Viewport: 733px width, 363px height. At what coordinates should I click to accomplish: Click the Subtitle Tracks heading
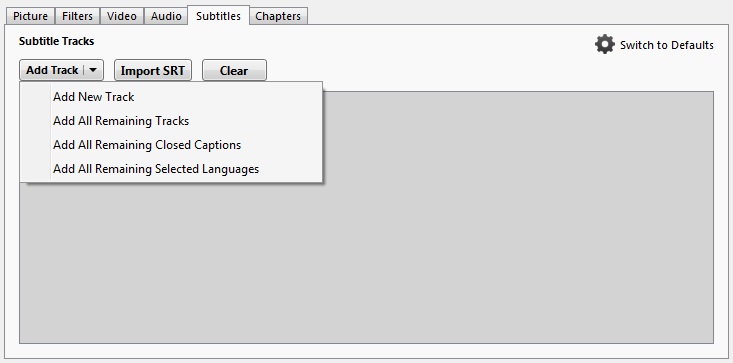[x=57, y=41]
